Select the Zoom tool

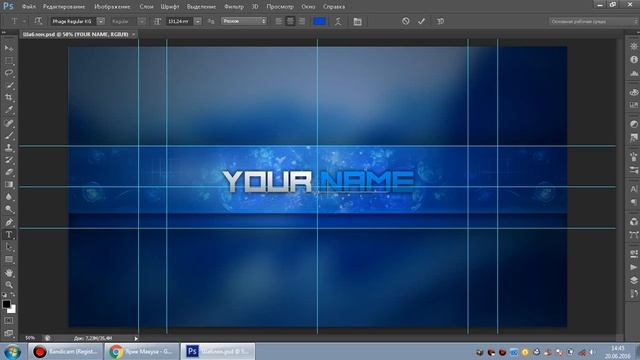(x=9, y=284)
